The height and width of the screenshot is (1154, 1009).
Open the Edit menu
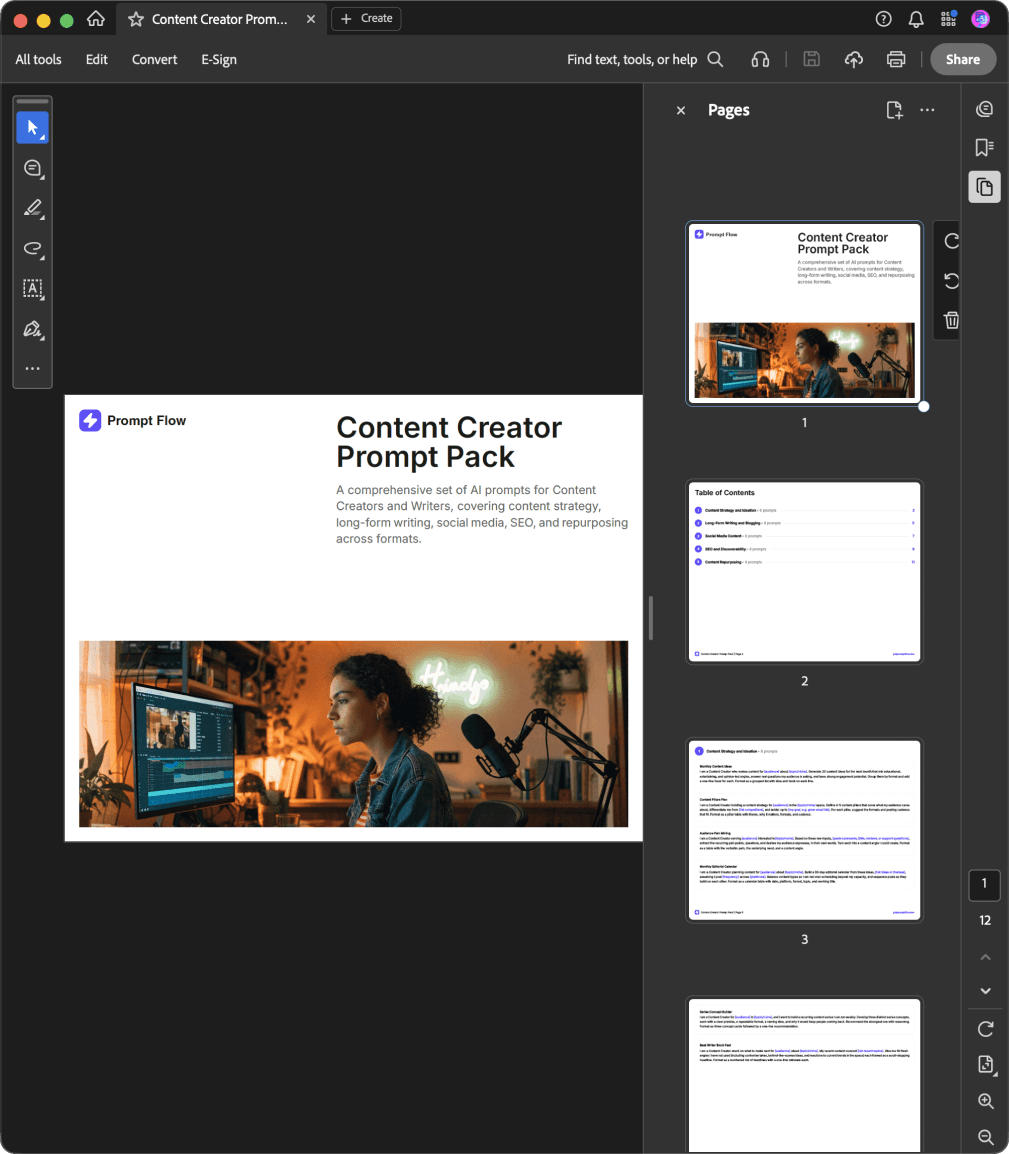[x=96, y=60]
